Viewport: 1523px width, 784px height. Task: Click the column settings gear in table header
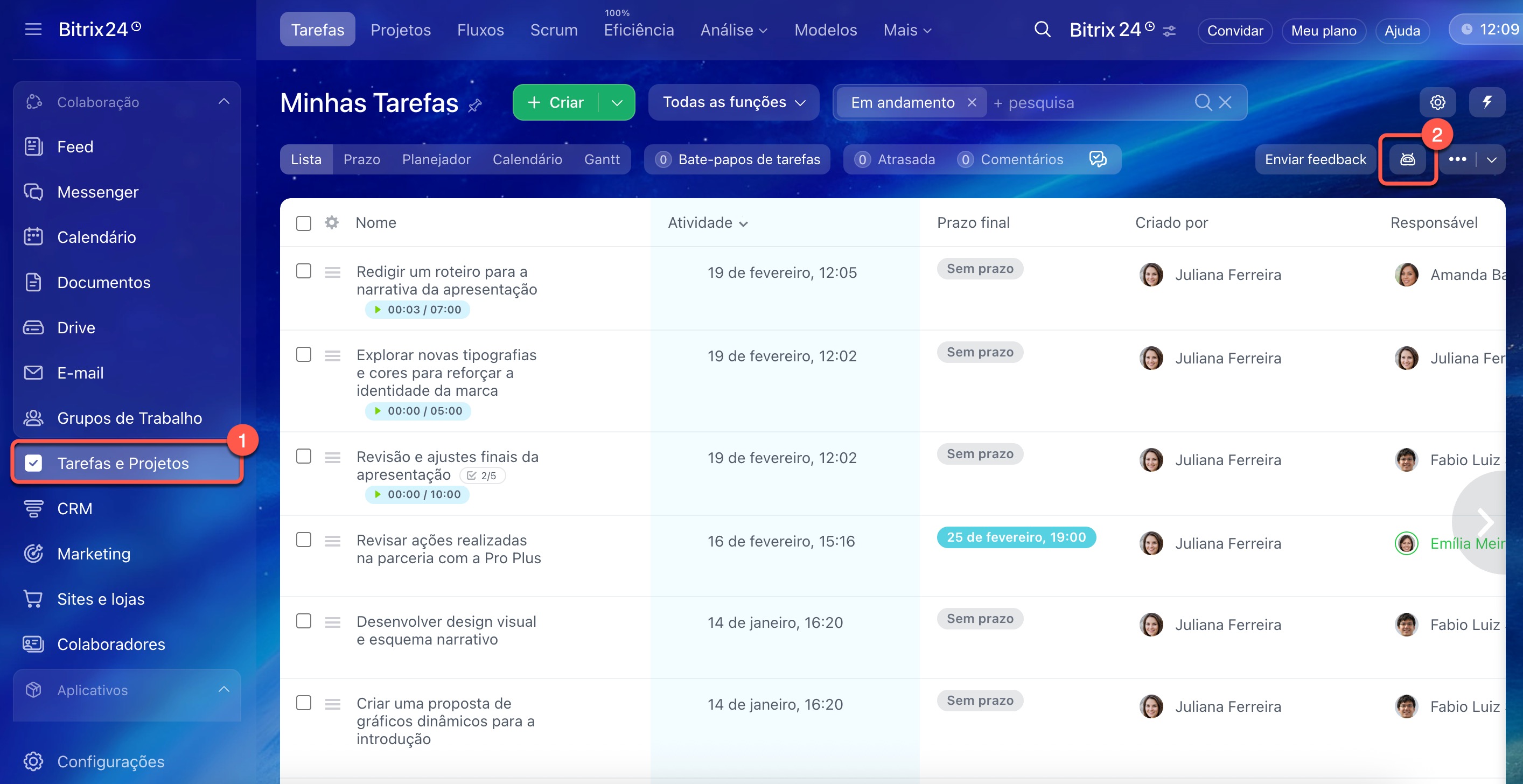pos(332,223)
